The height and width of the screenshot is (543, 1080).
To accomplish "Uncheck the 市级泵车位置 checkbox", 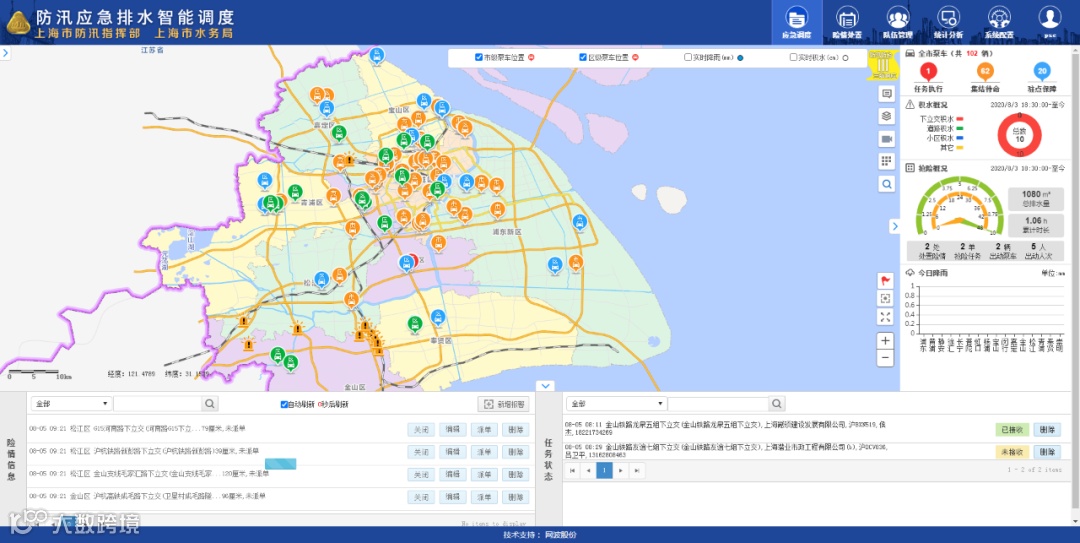I will 479,58.
